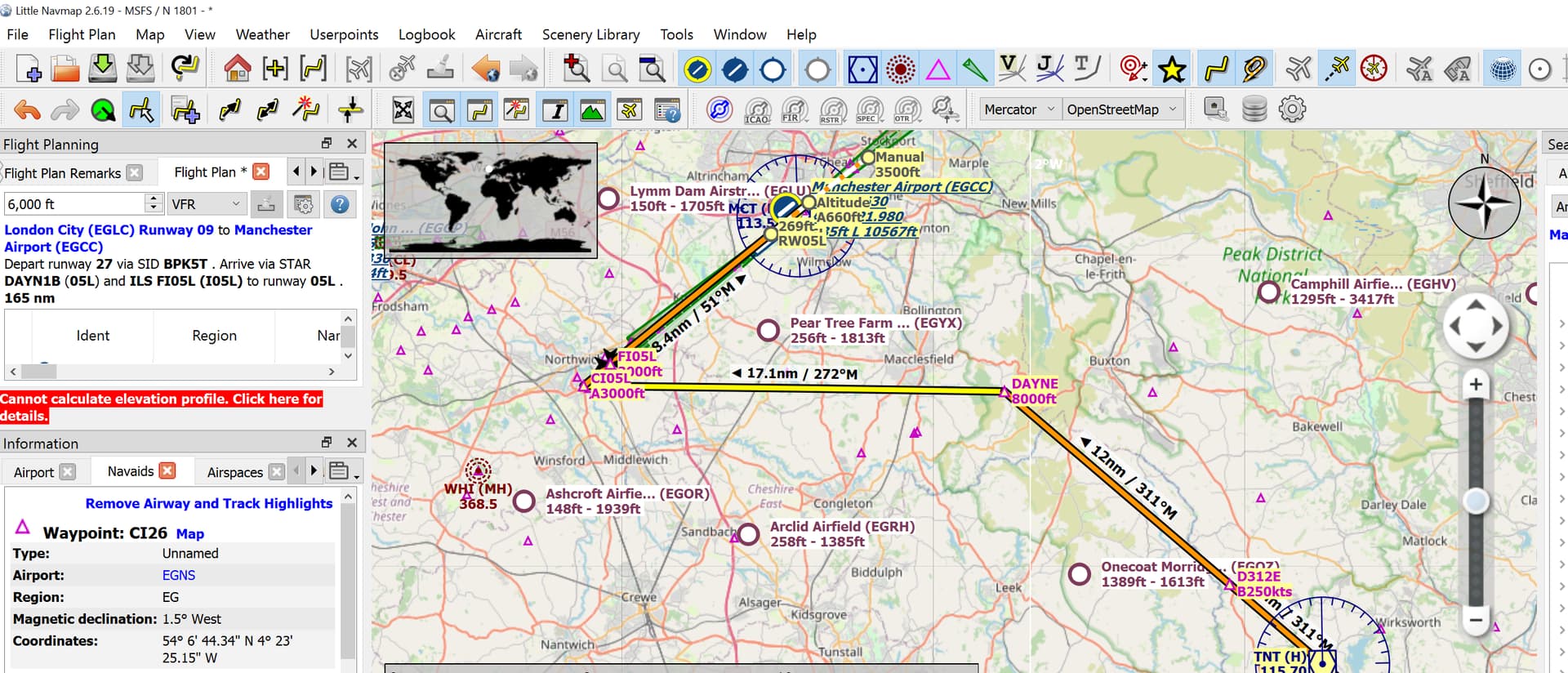Screen dimensions: 1568x673
Task: Click the New Flight Plan icon
Action: tap(28, 69)
